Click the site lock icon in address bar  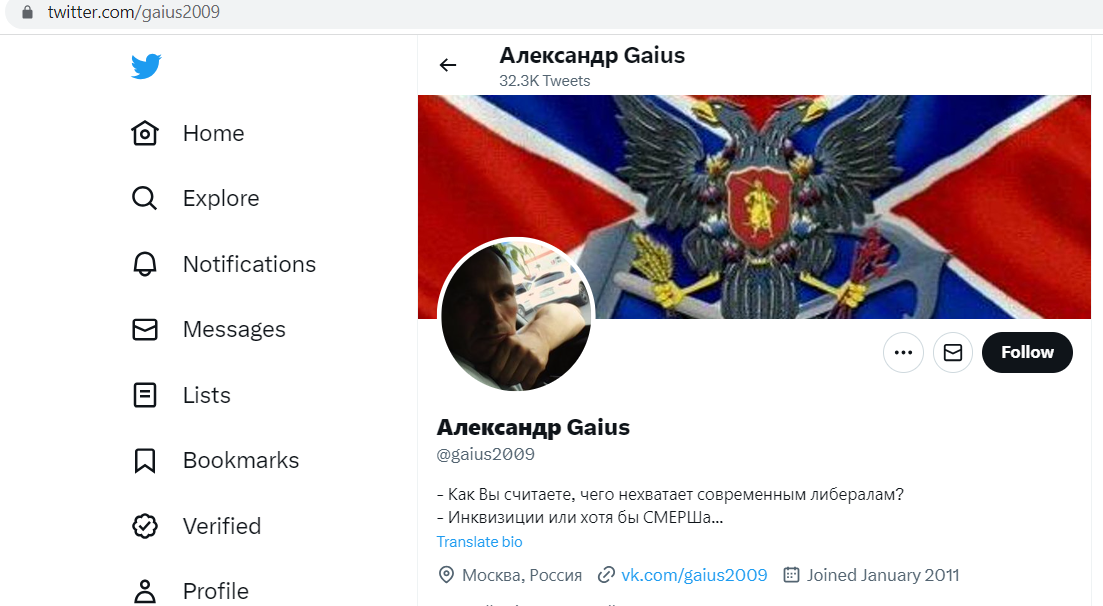coord(27,13)
